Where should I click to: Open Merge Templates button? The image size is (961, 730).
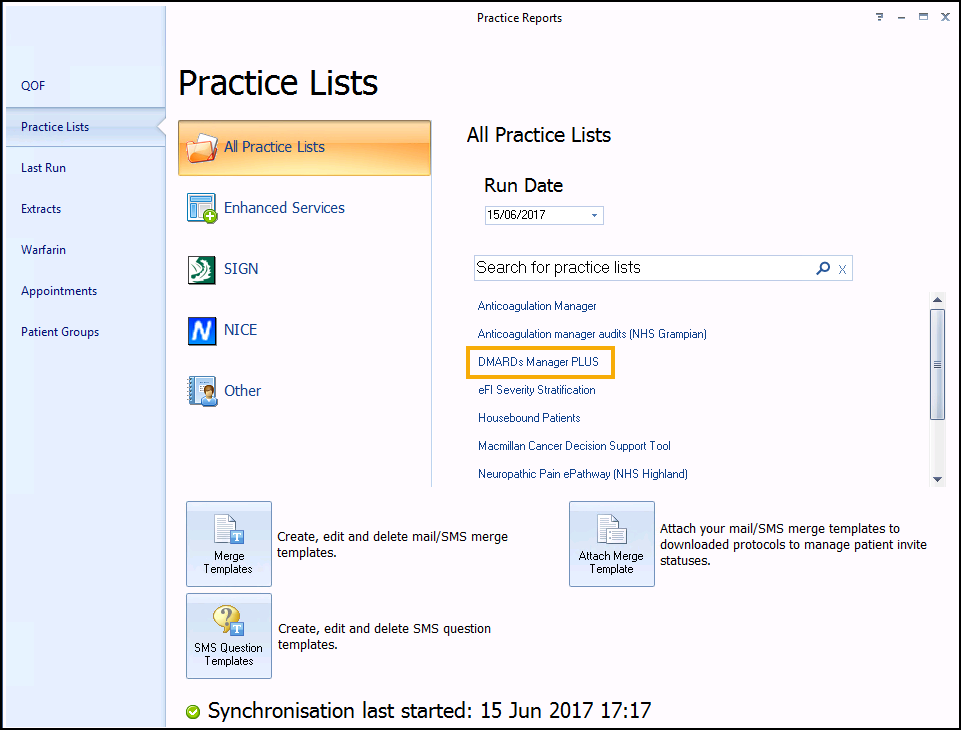point(228,544)
